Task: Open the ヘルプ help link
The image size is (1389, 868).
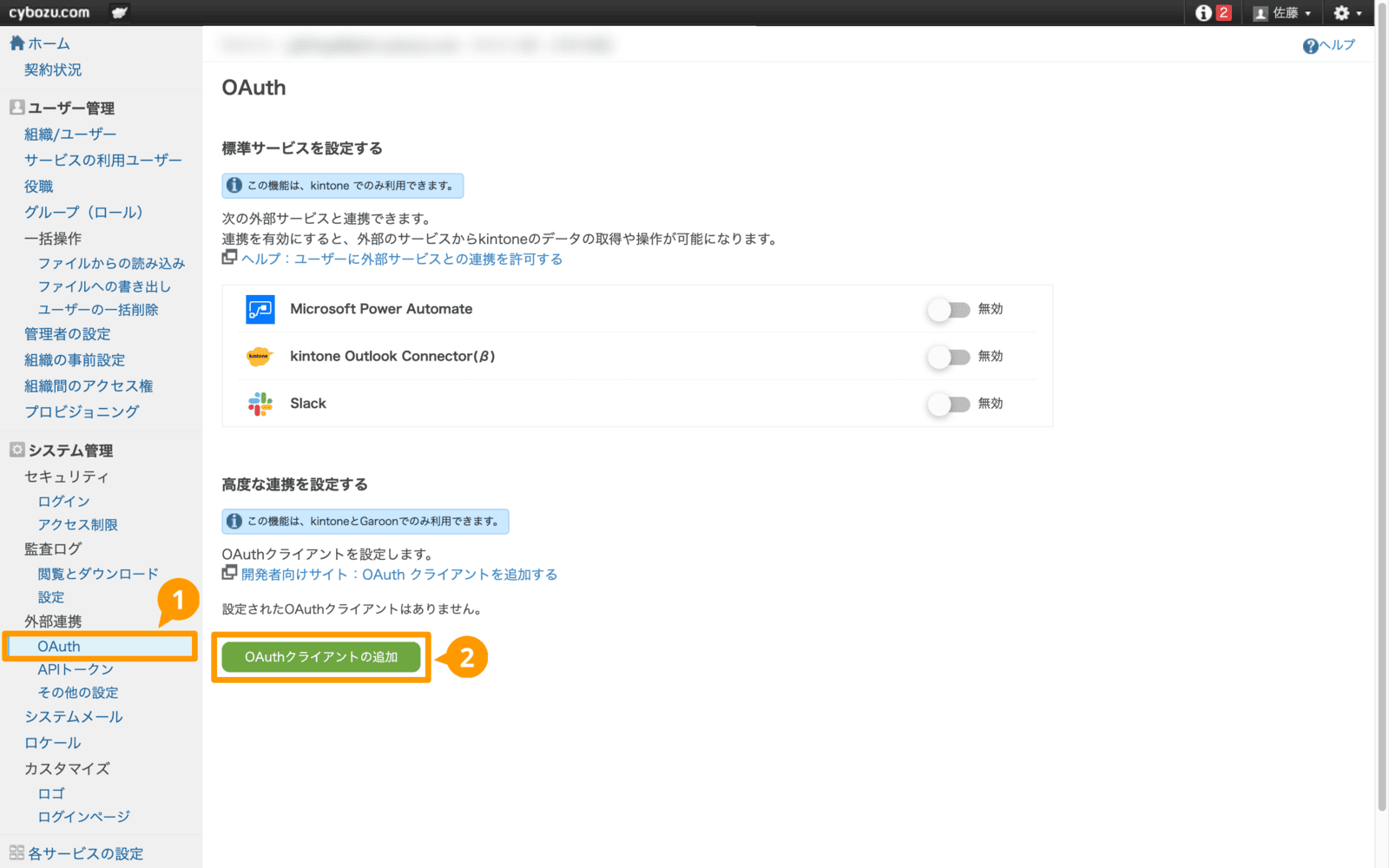Action: 1329,45
